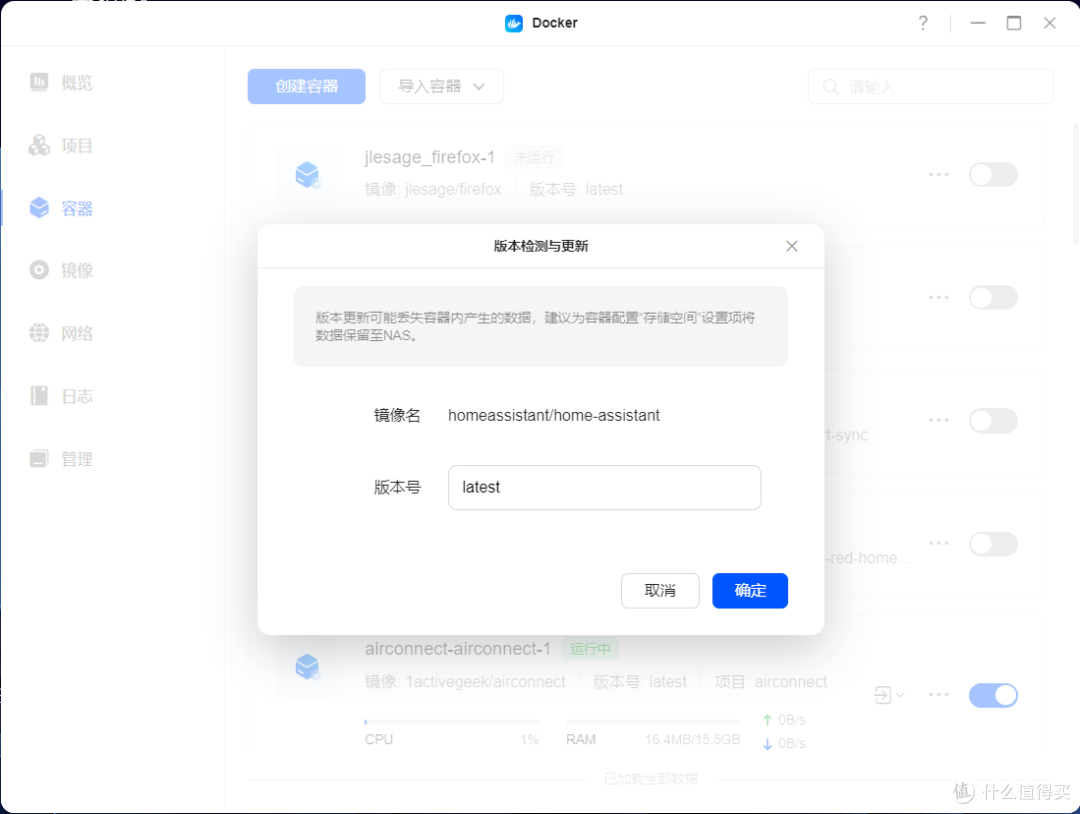Click the 容器 cube icon in sidebar

pos(39,207)
